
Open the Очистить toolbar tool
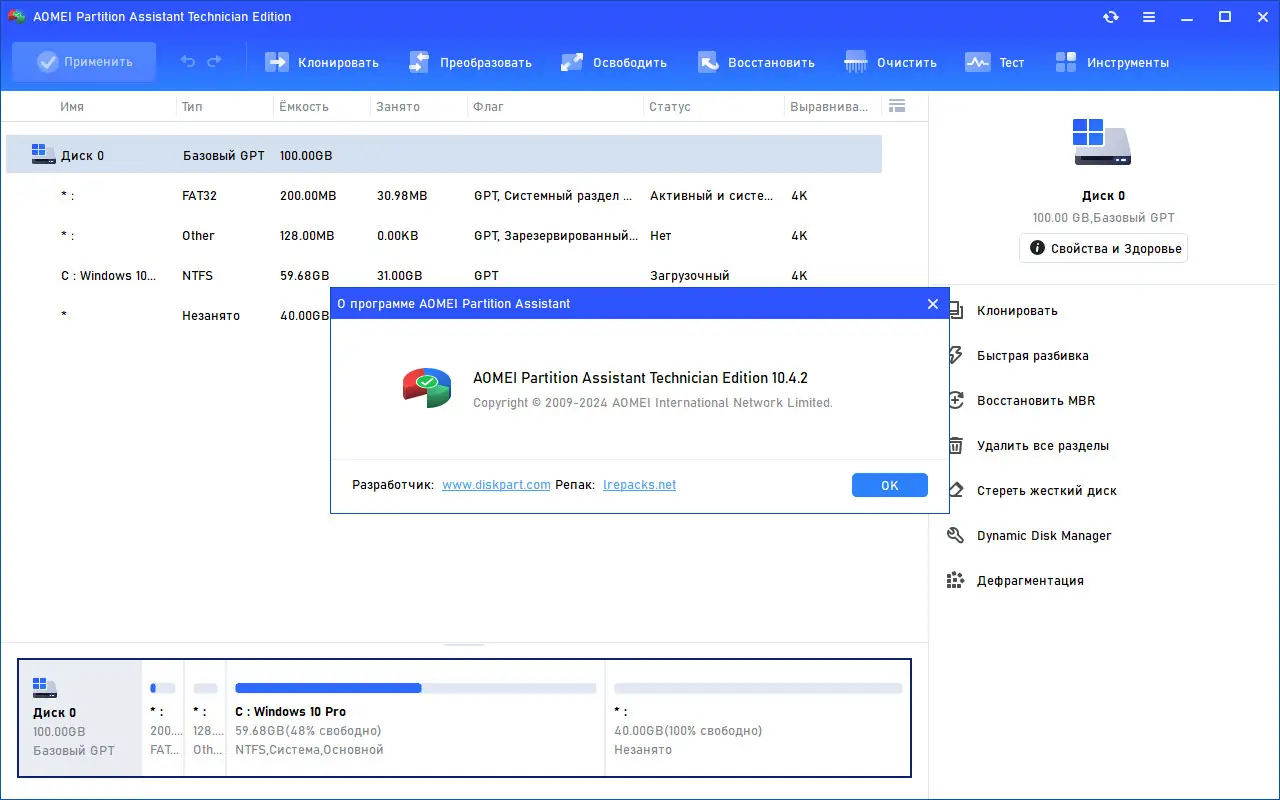(891, 62)
